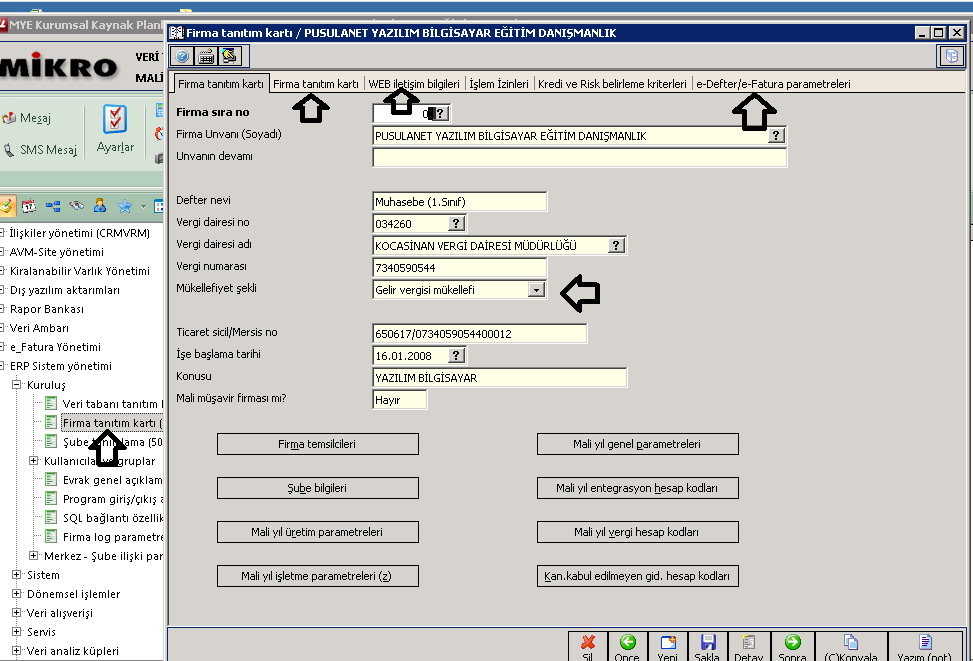Expand the Veri analiz küpleri node

17,650
